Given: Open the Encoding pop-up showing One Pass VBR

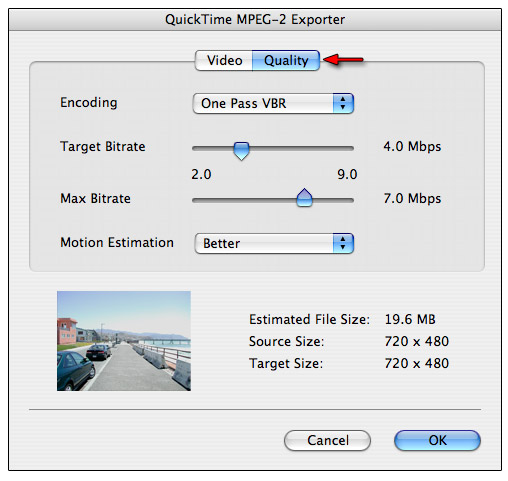Looking at the screenshot, I should tap(273, 103).
